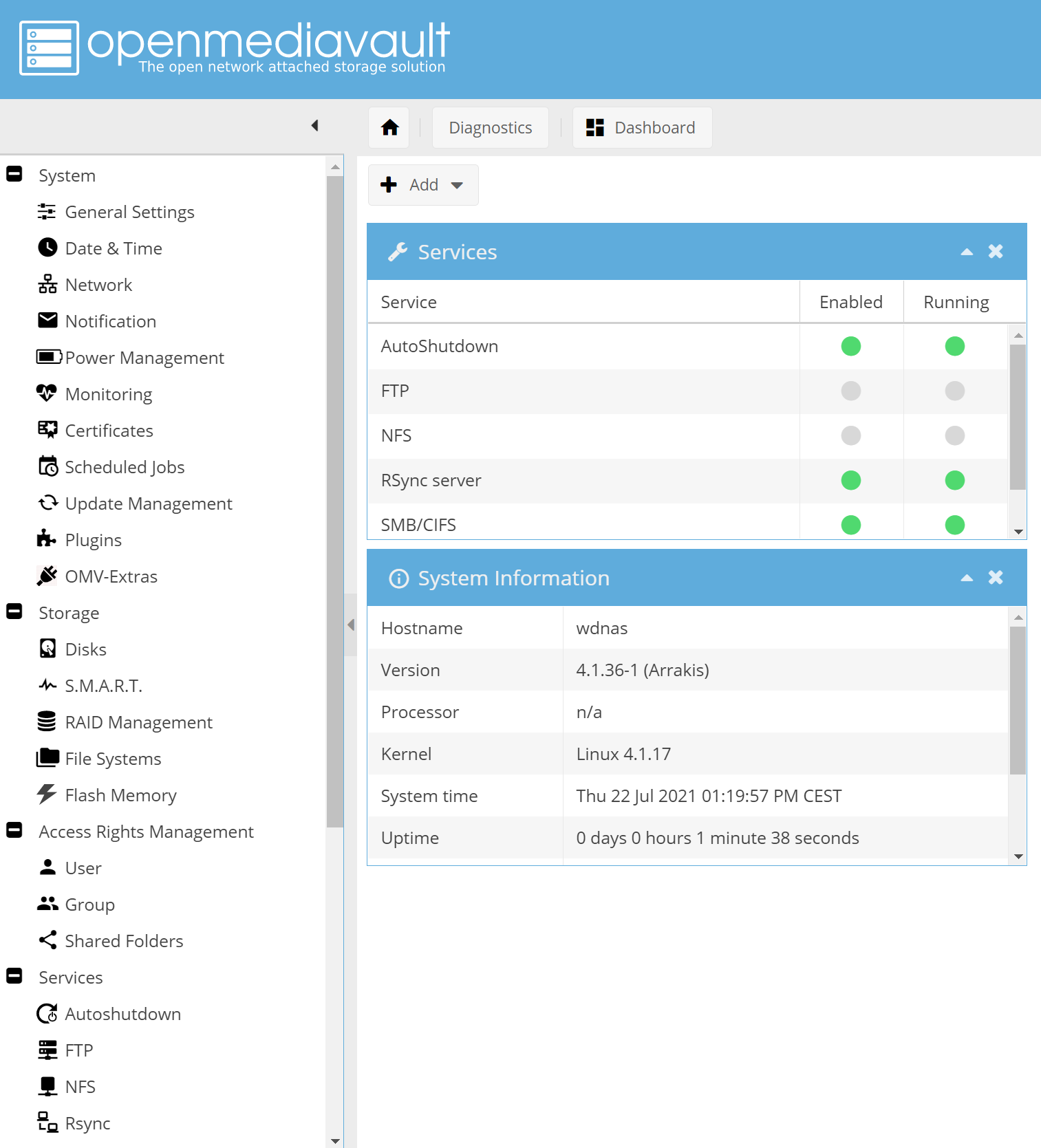Open the Shared Folders page
This screenshot has height=1148, width=1041.
(x=110, y=941)
